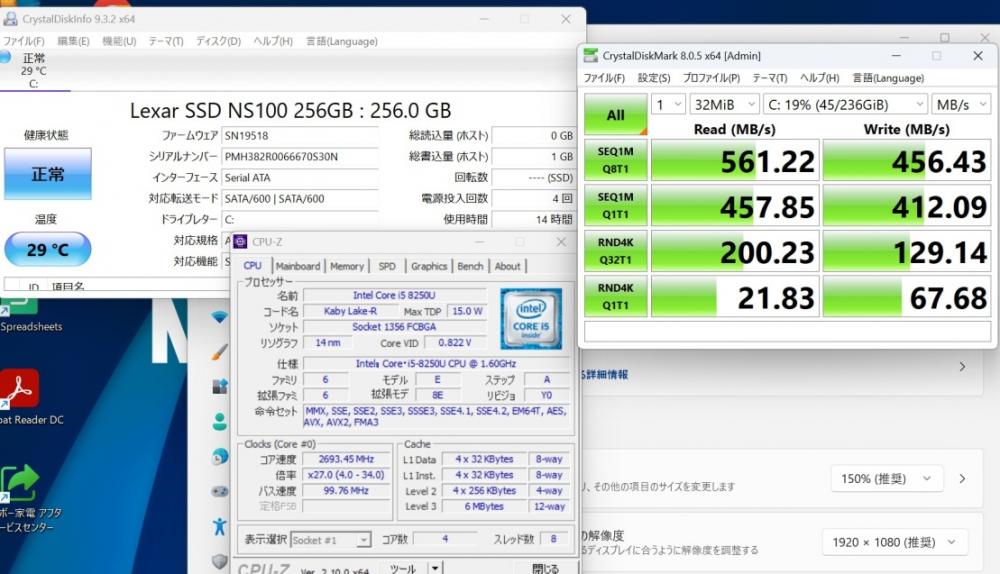Screen dimensions: 1000x574
Task: Switch to the Mainboard tab in CPU-Z
Action: click(x=298, y=266)
